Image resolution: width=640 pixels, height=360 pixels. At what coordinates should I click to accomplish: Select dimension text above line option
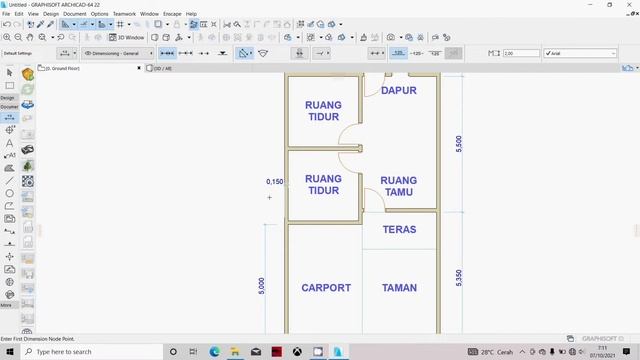(x=398, y=53)
